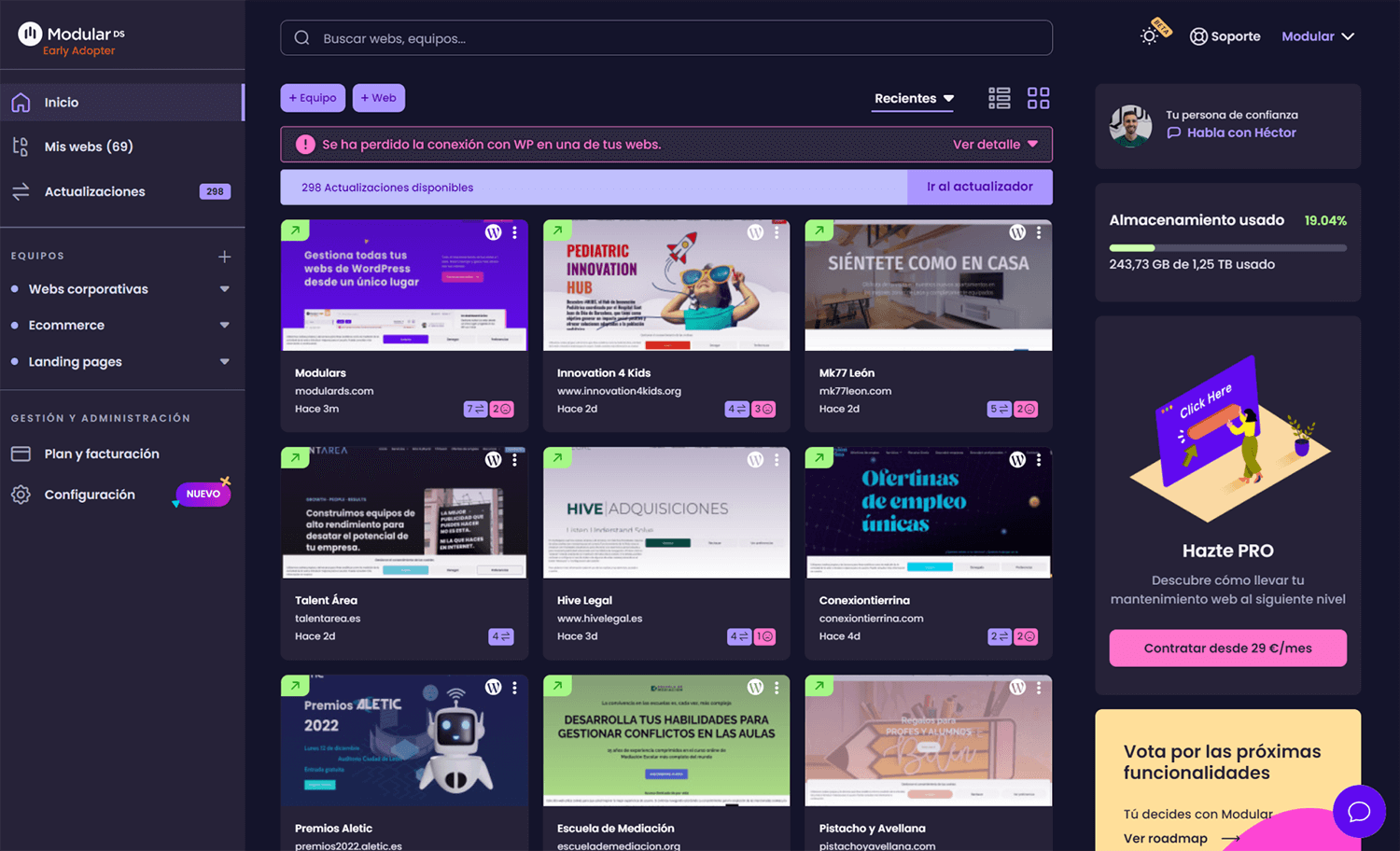Click the 298 badge beside Actualizaciones
Image resolution: width=1400 pixels, height=851 pixels.
pos(215,191)
